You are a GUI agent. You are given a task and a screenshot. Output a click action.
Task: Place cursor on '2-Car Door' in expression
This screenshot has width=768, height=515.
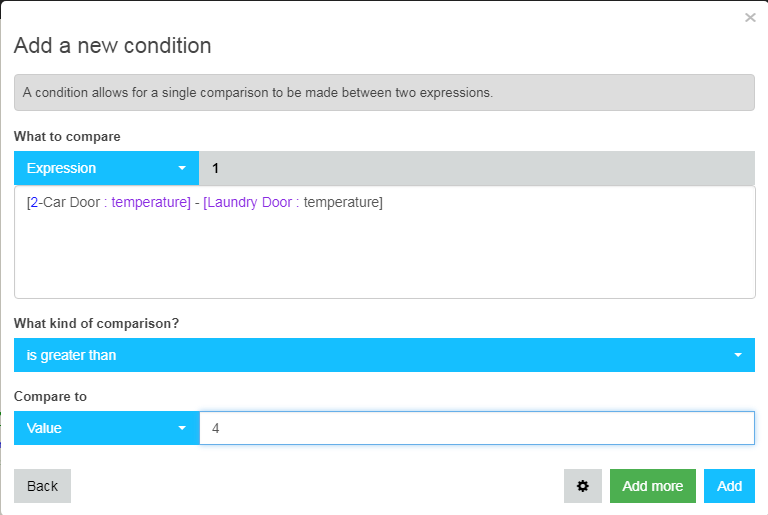tap(65, 202)
